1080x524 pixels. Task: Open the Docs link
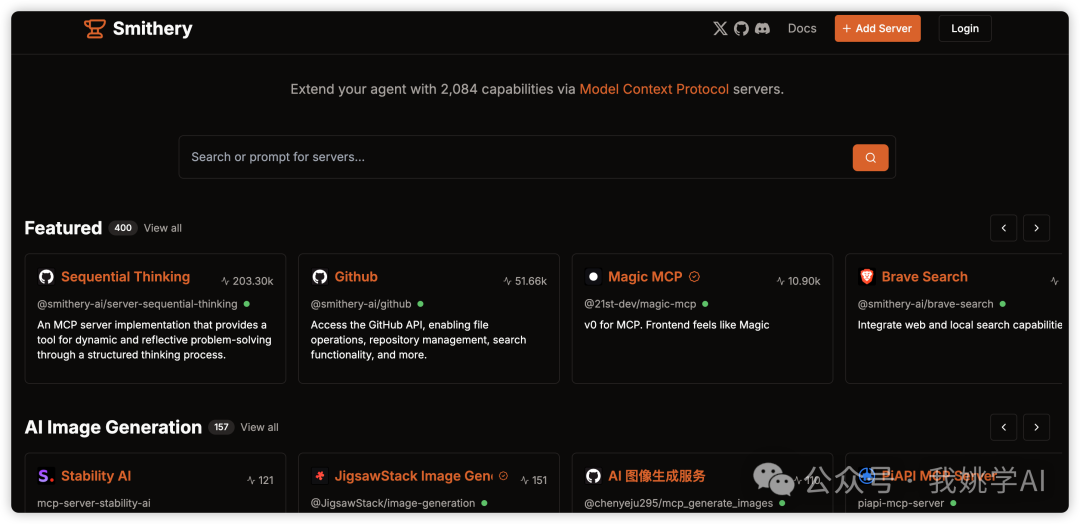(x=802, y=28)
